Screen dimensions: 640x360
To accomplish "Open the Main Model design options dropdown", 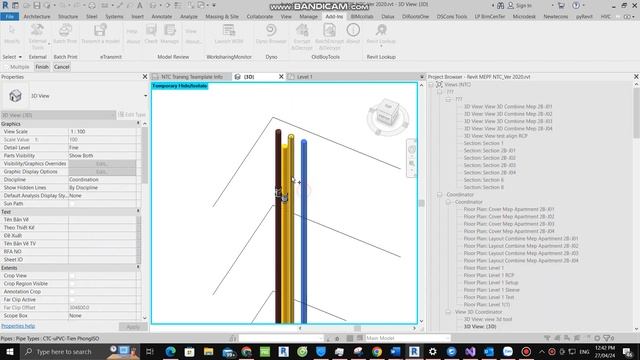I will click(407, 338).
